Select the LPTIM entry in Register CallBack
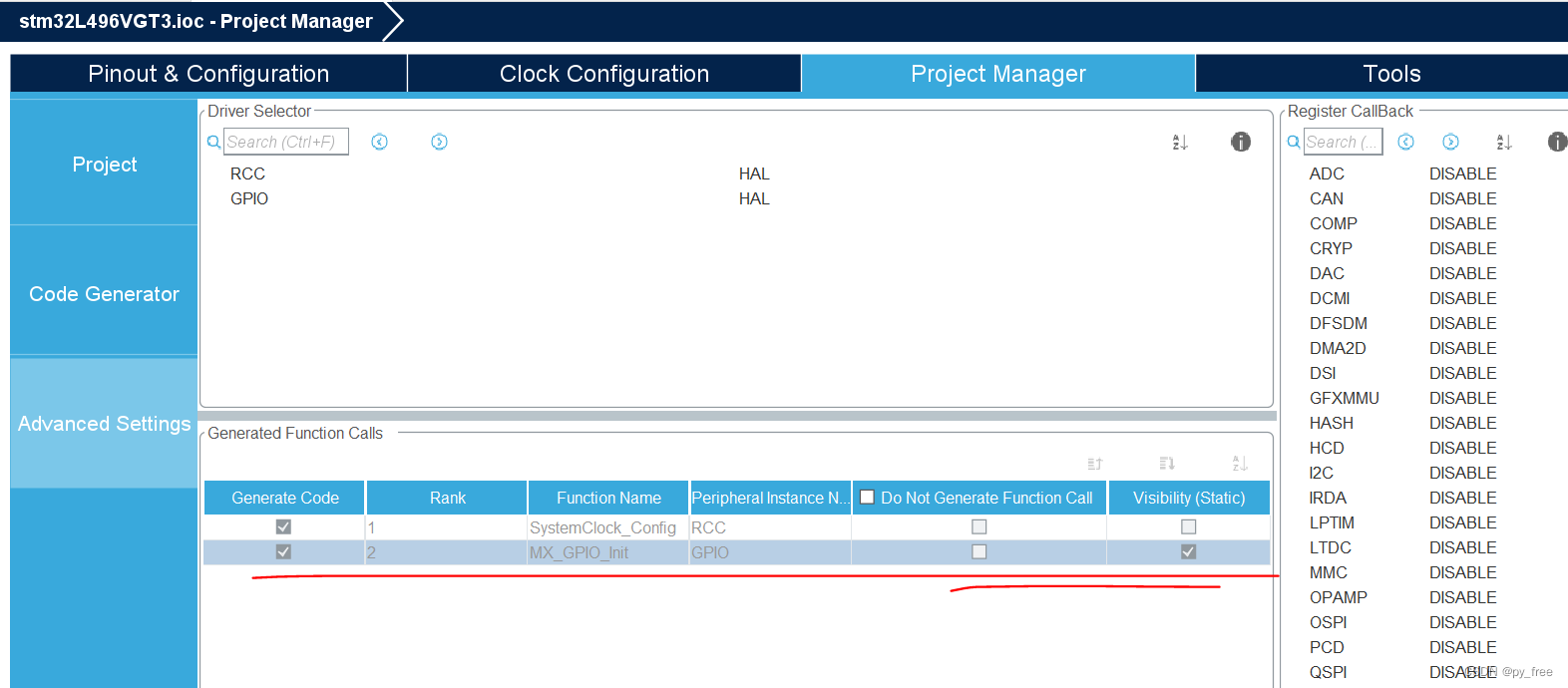 pyautogui.click(x=1332, y=522)
